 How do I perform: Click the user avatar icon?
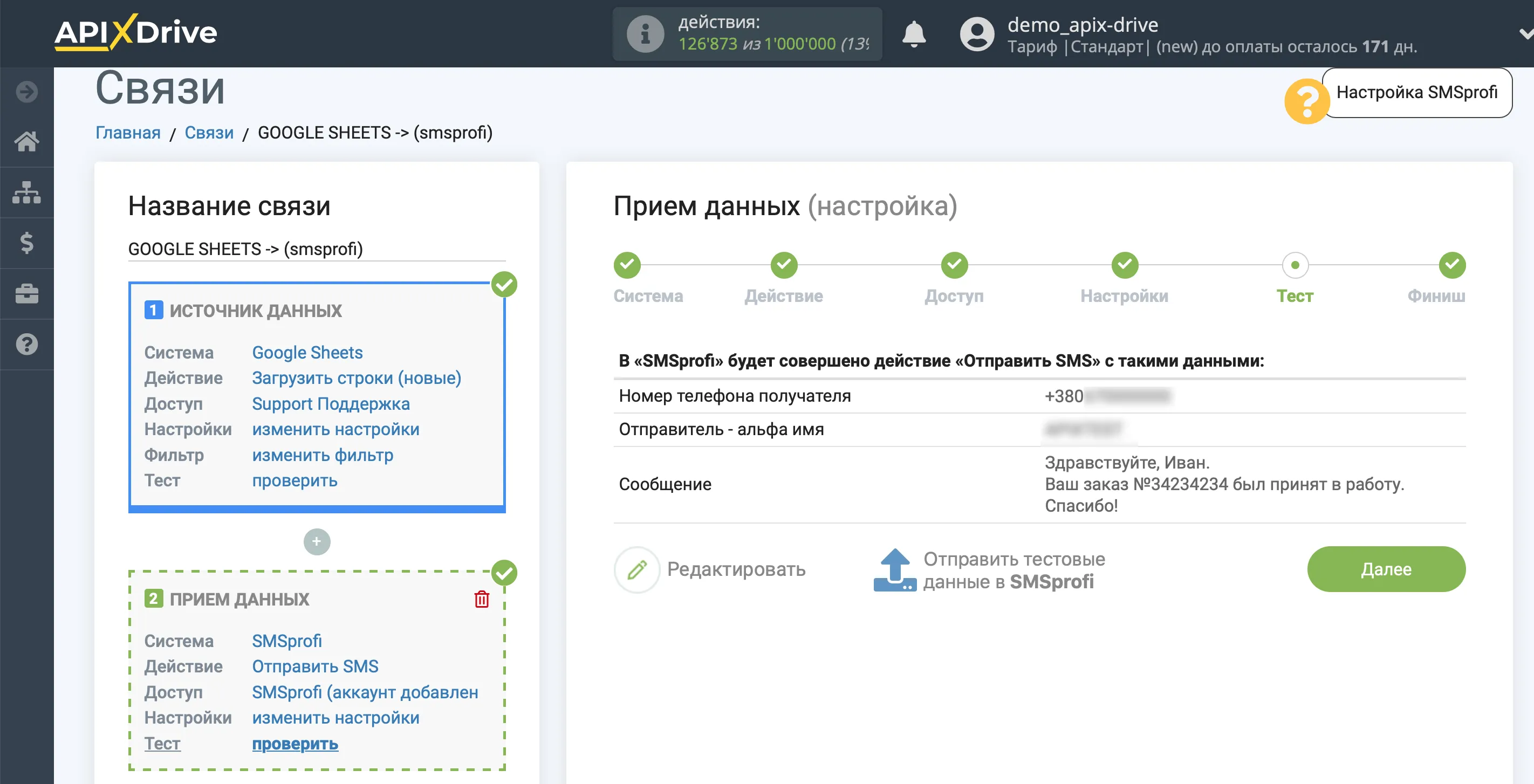click(977, 34)
